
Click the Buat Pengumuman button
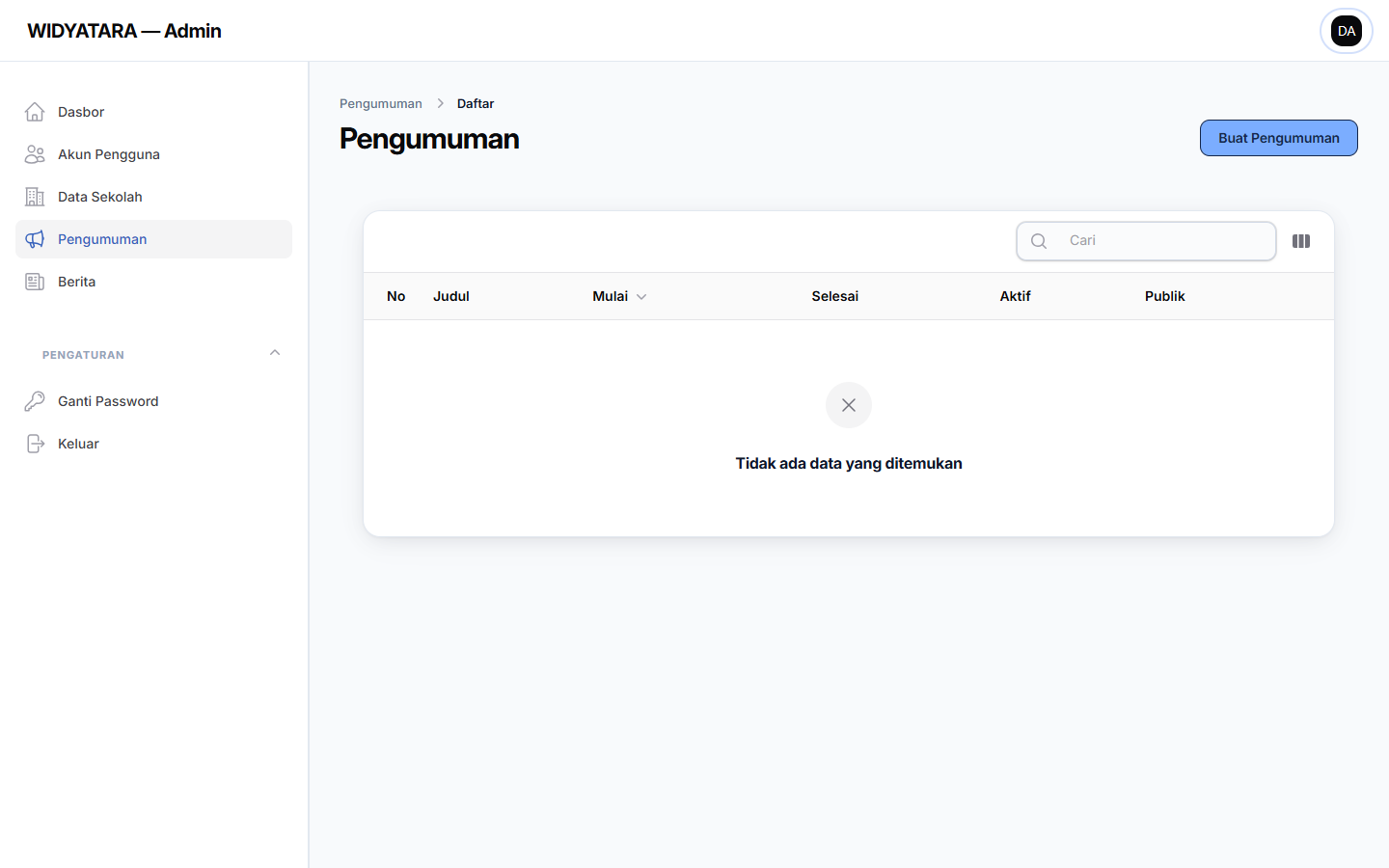click(x=1279, y=138)
